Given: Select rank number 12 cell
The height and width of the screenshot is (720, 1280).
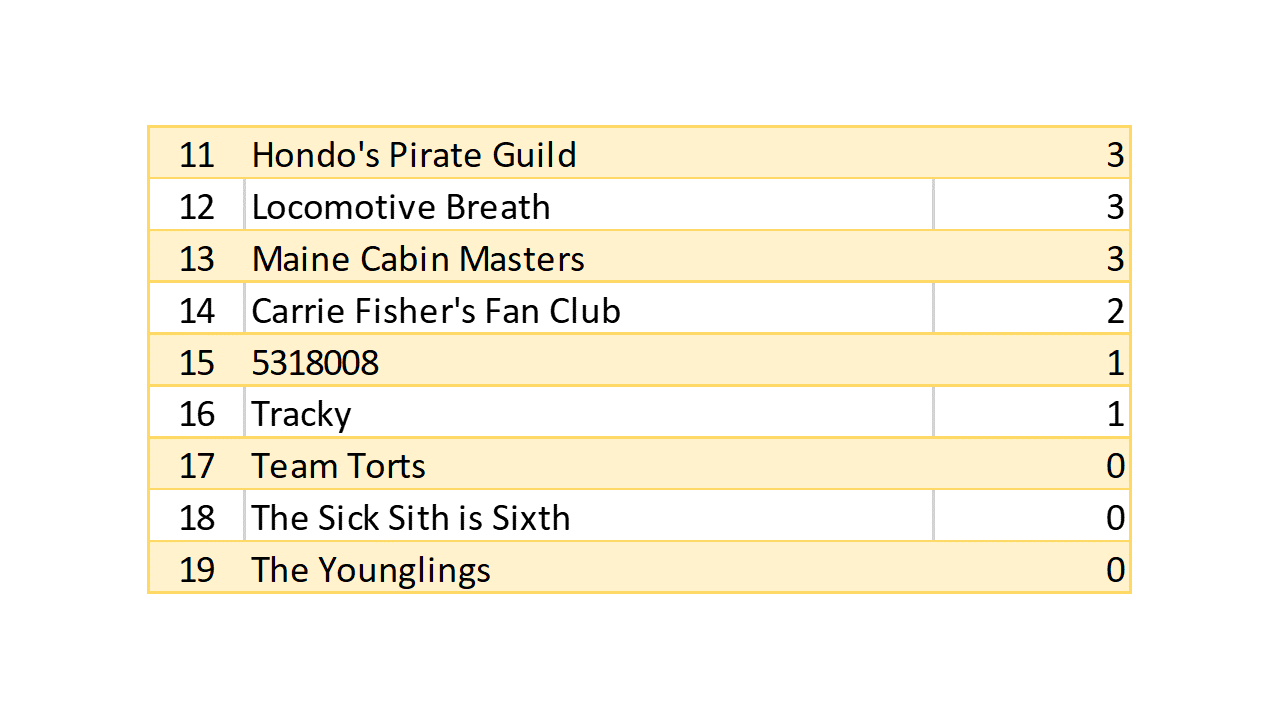Looking at the screenshot, I should click(197, 207).
